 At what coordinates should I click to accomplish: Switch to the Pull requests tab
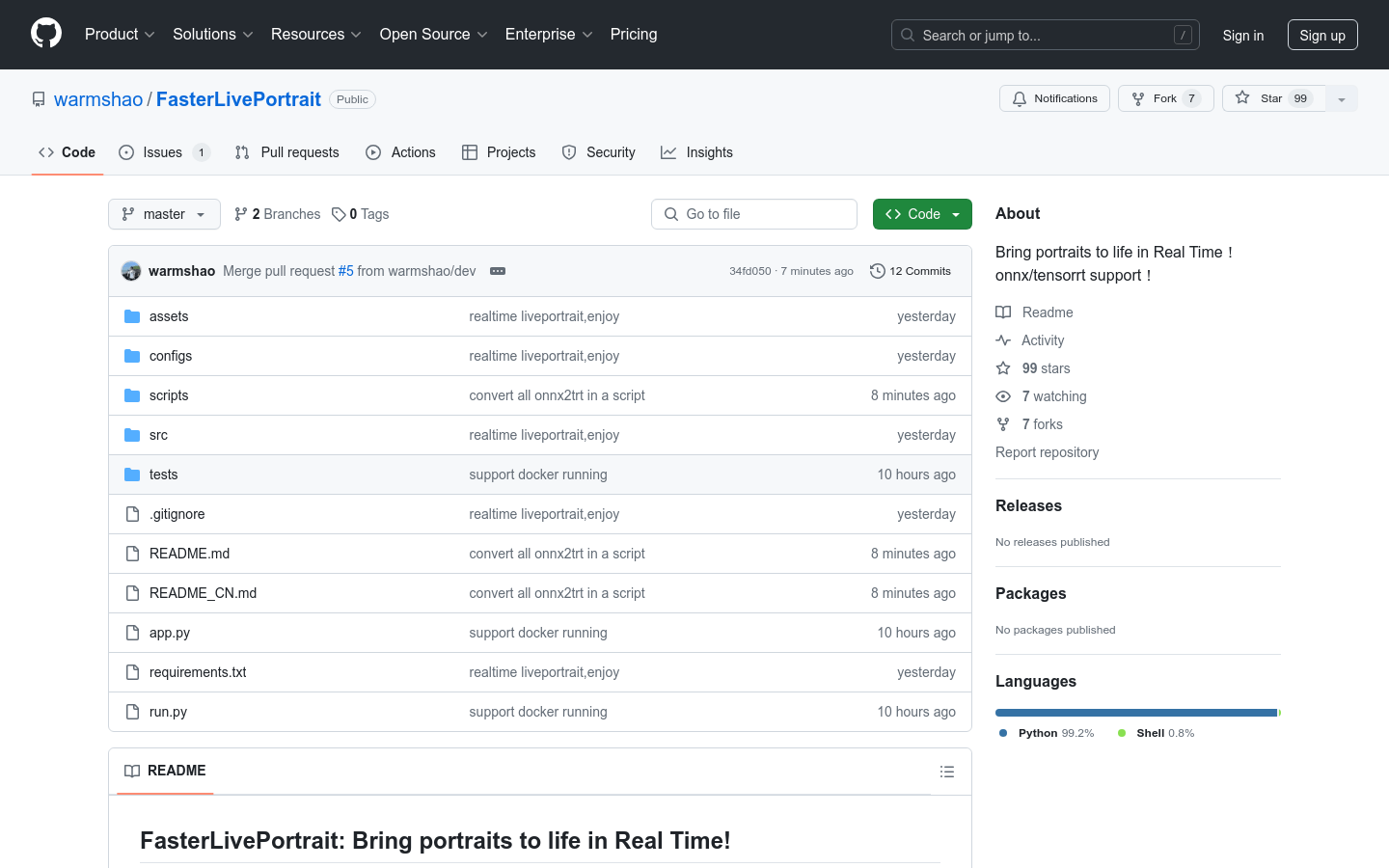coord(286,152)
